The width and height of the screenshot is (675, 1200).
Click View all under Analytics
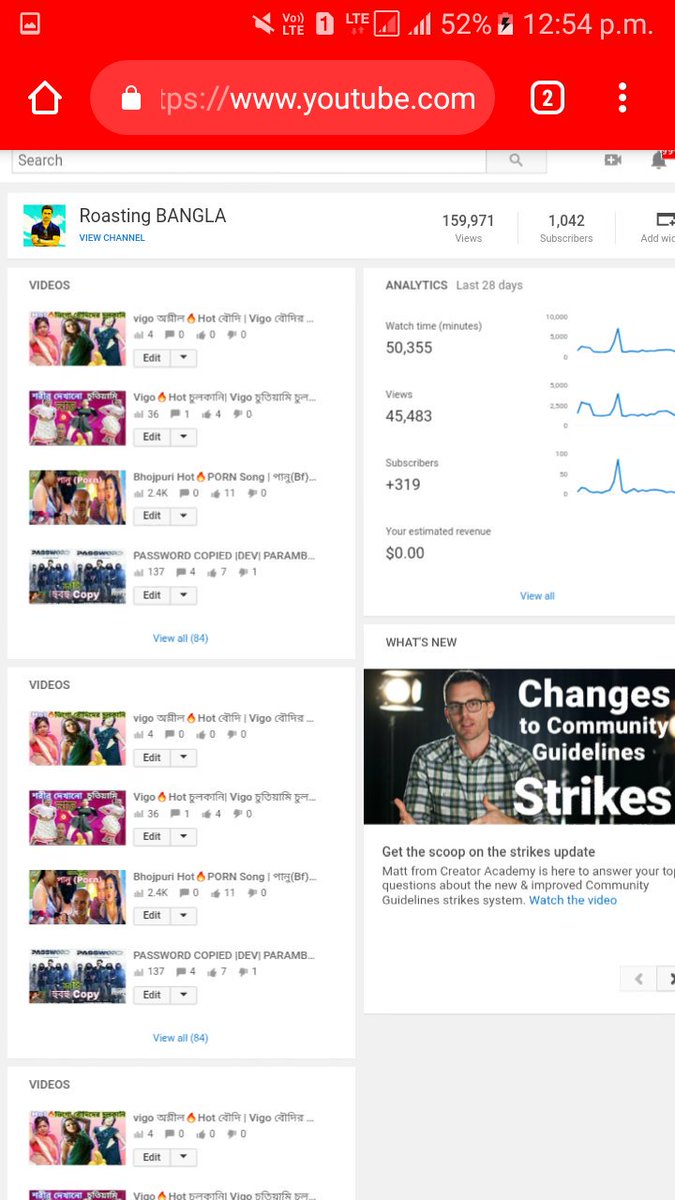(x=537, y=596)
